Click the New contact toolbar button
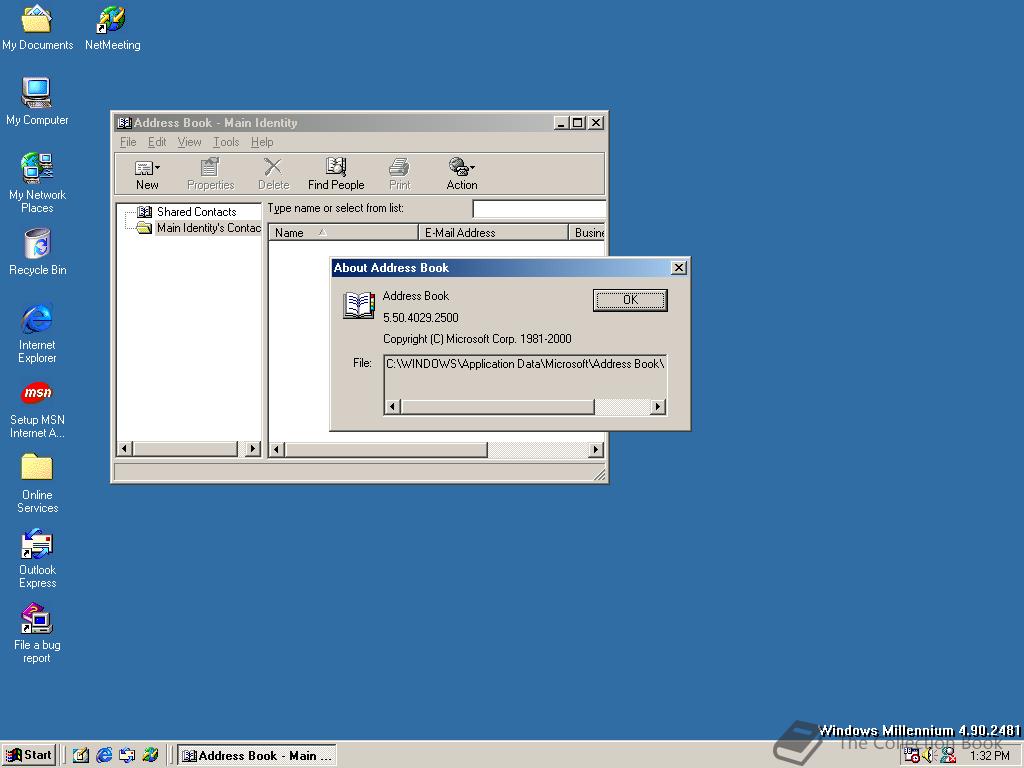This screenshot has height=768, width=1024. [x=148, y=174]
